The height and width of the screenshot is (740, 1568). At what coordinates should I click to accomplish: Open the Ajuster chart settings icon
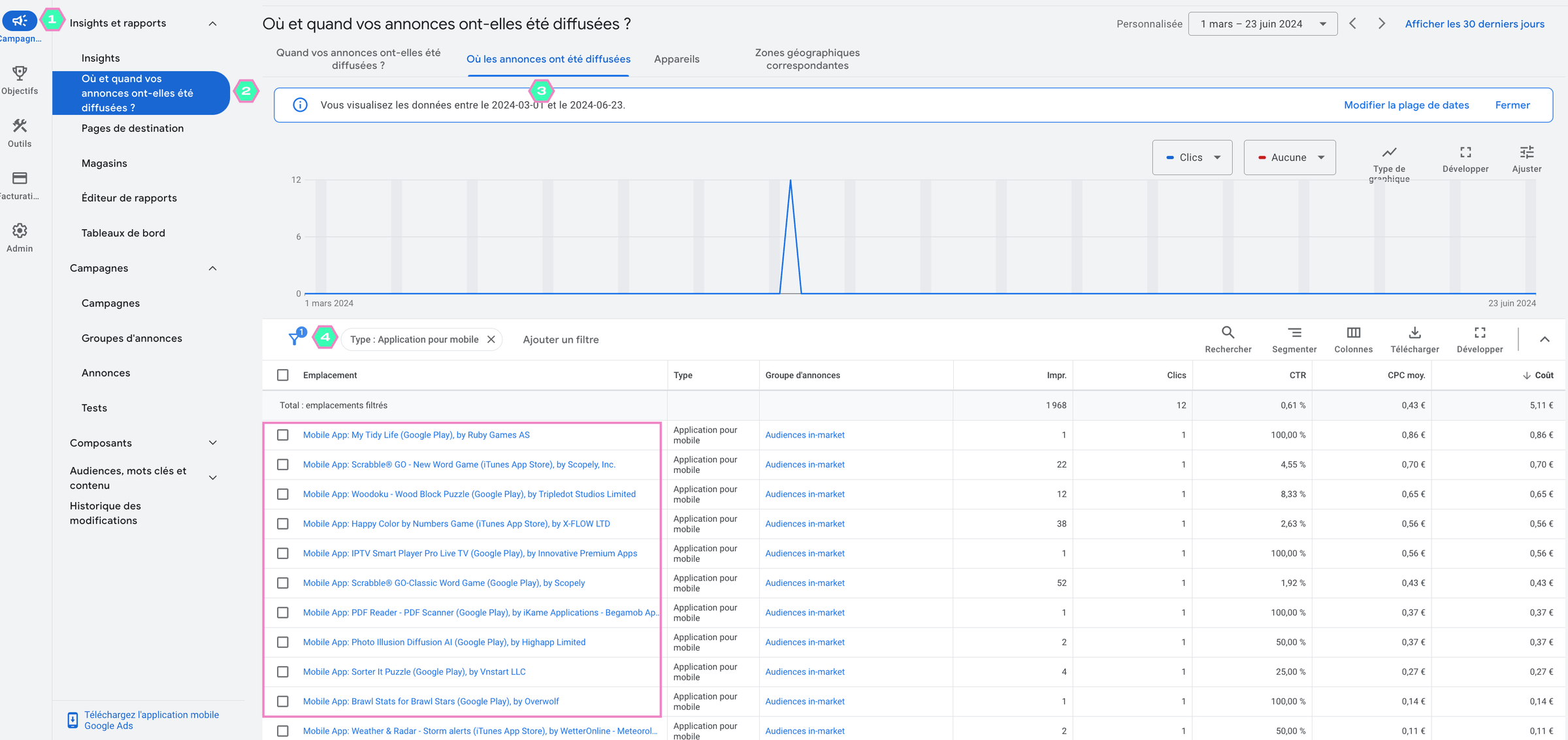1527,152
